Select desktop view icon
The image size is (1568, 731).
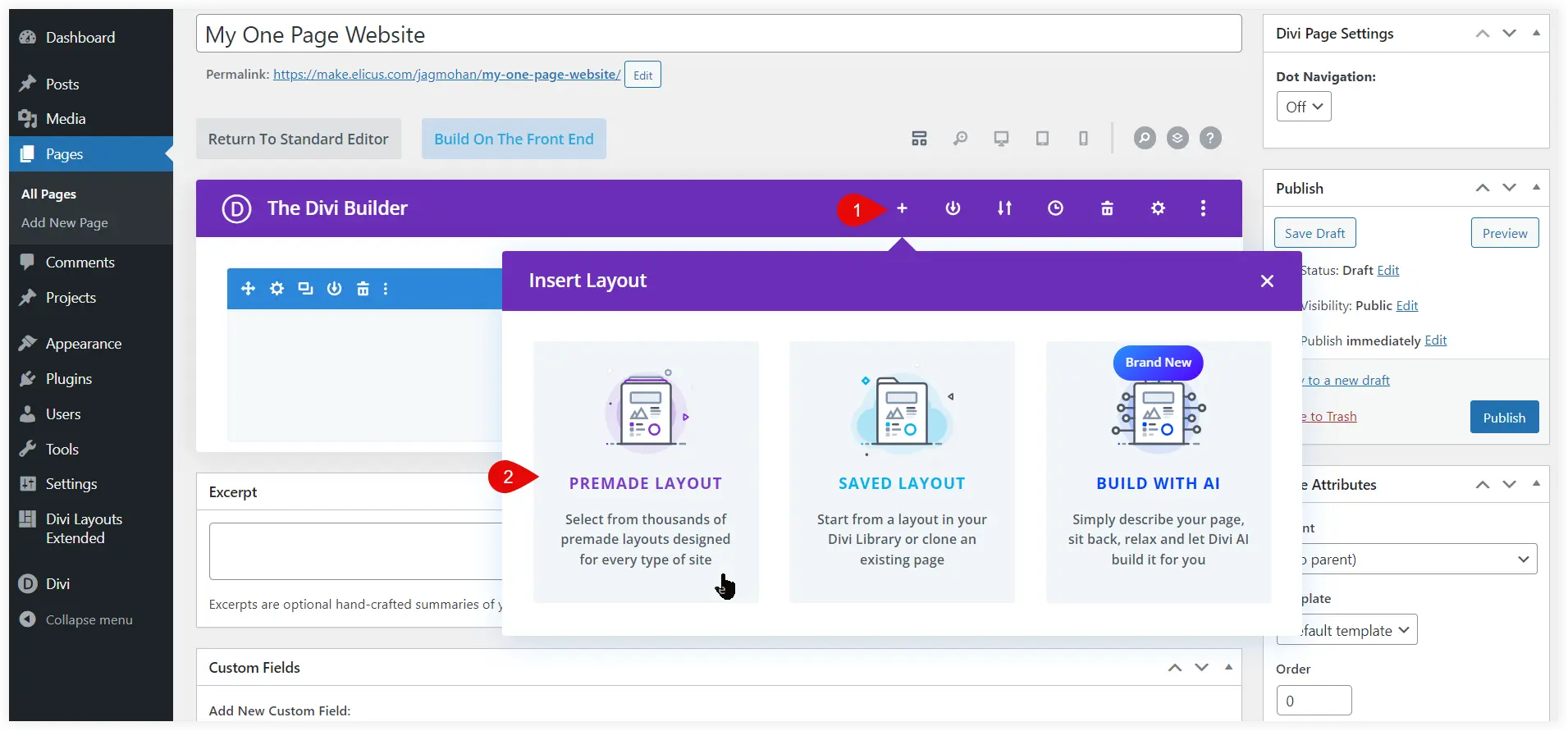point(1001,139)
